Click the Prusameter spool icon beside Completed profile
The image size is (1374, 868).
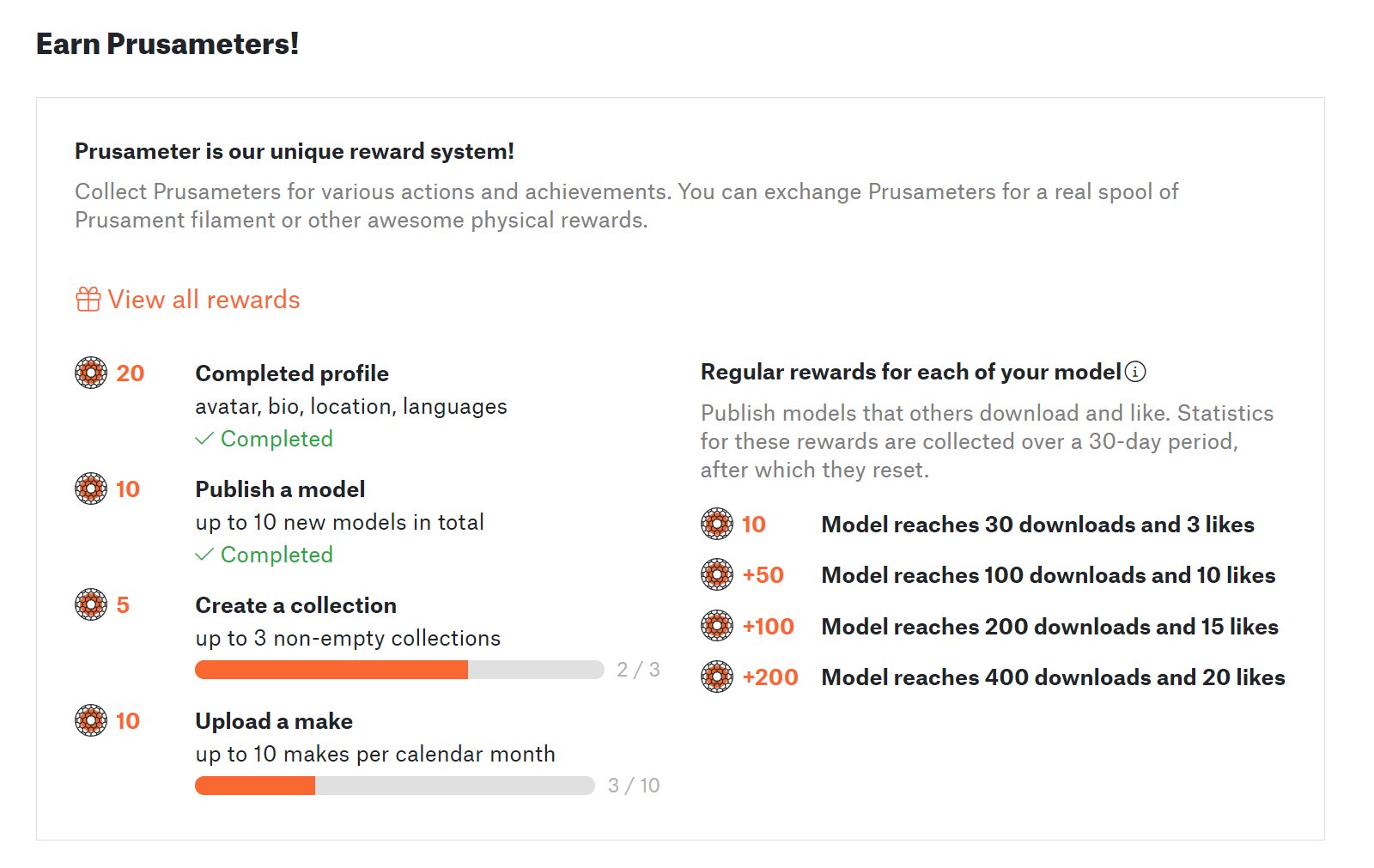pyautogui.click(x=91, y=373)
